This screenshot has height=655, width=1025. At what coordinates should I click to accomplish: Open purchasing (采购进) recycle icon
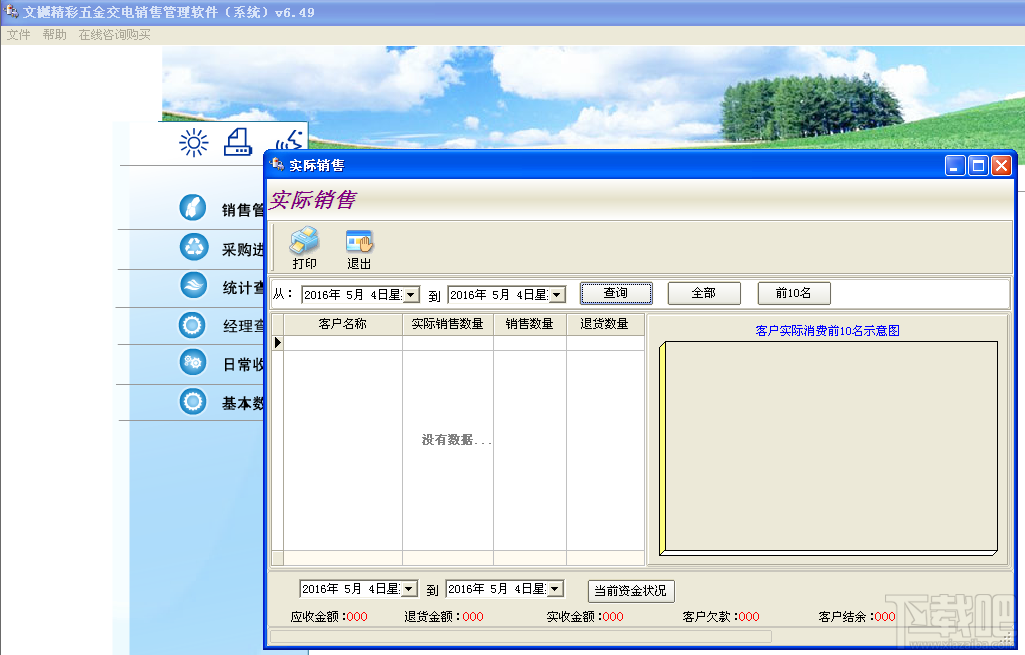[193, 247]
